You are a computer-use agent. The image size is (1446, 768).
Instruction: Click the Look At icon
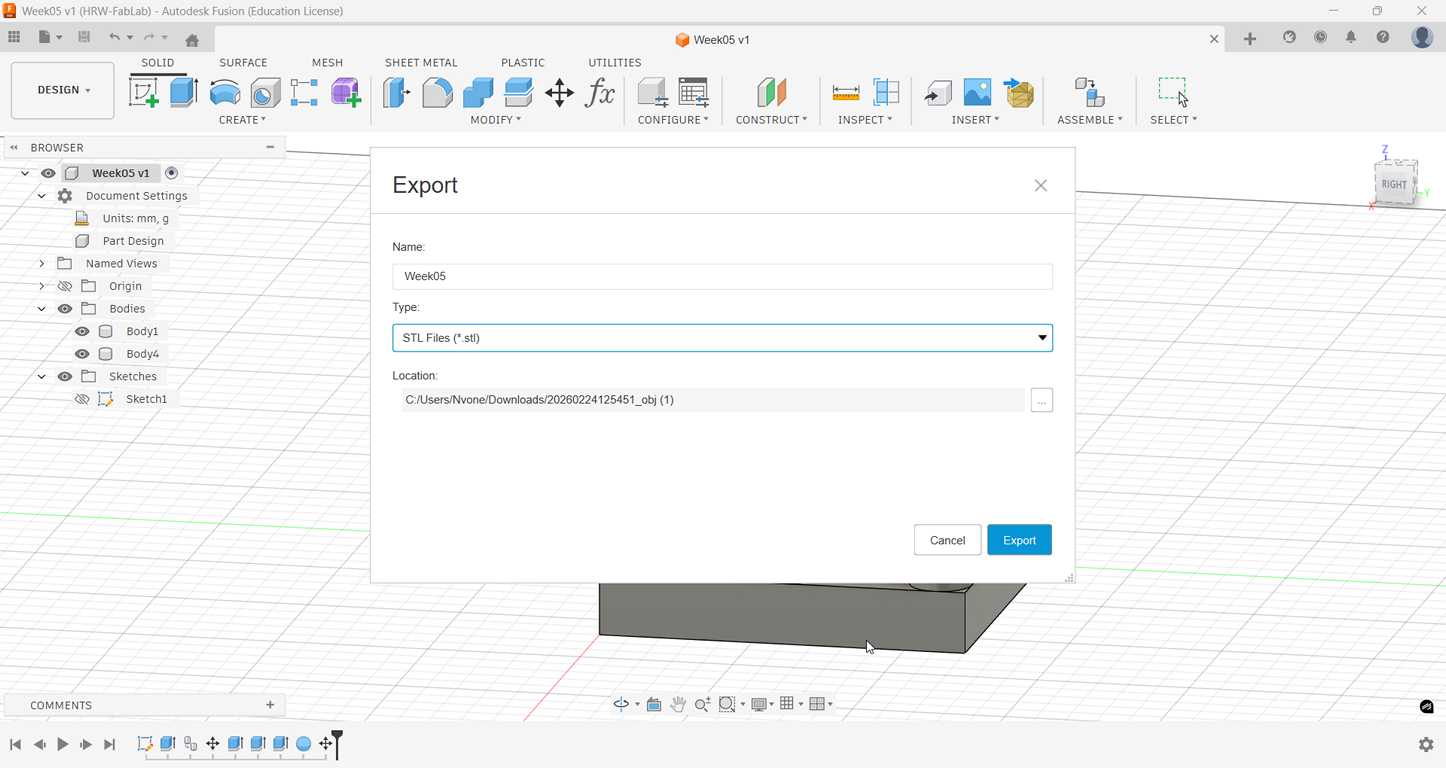pos(653,704)
